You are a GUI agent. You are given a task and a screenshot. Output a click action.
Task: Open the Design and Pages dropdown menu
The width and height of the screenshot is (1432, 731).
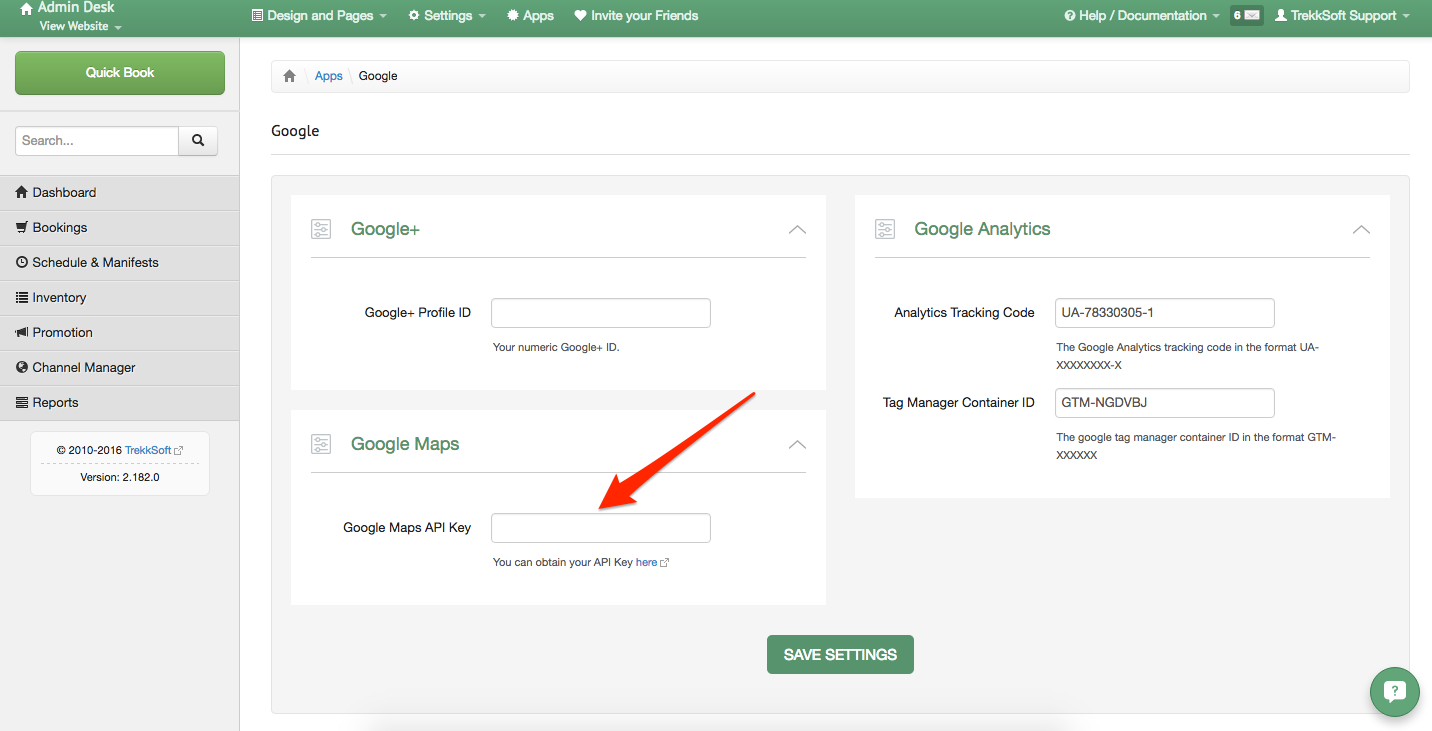[319, 16]
